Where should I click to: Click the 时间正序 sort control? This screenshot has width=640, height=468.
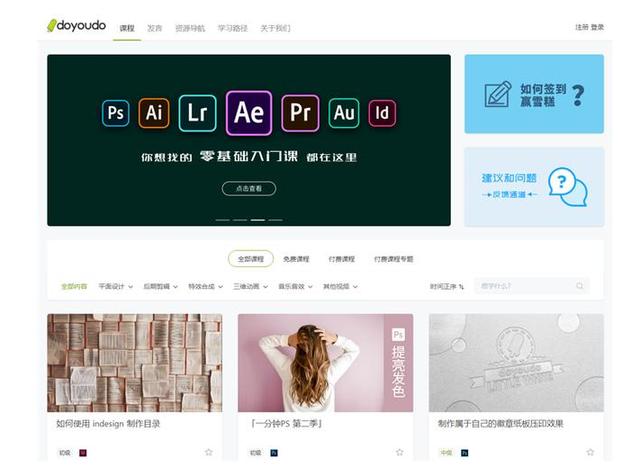click(447, 286)
